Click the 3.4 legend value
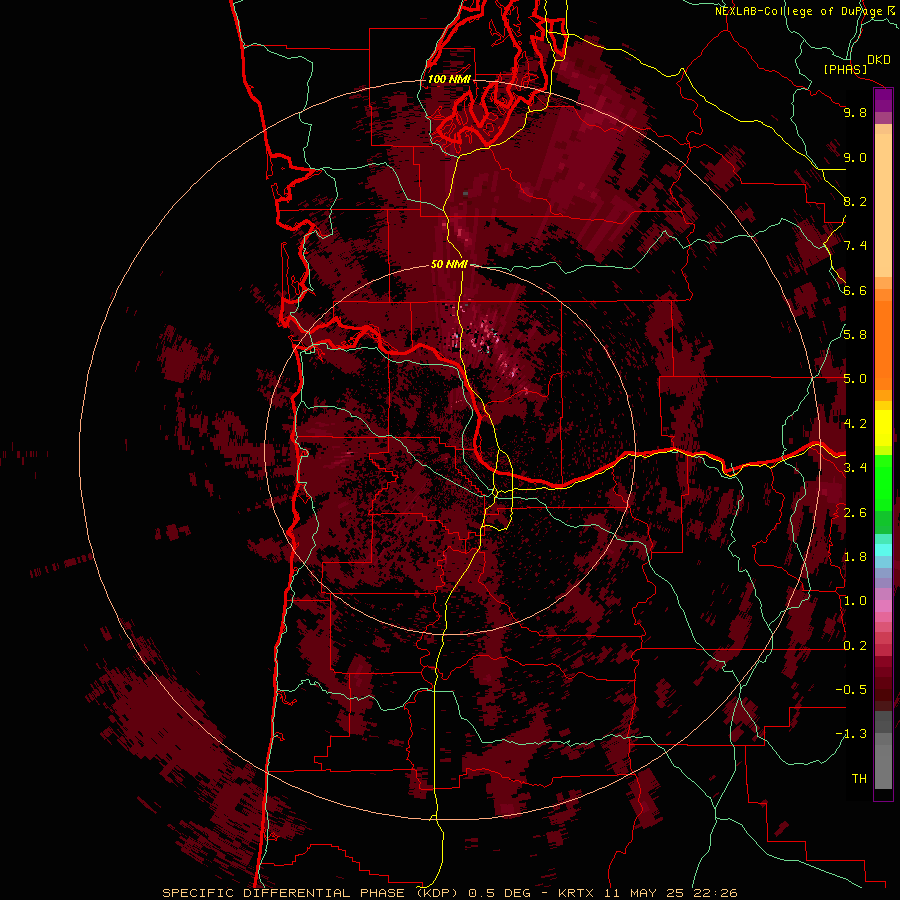 [855, 468]
